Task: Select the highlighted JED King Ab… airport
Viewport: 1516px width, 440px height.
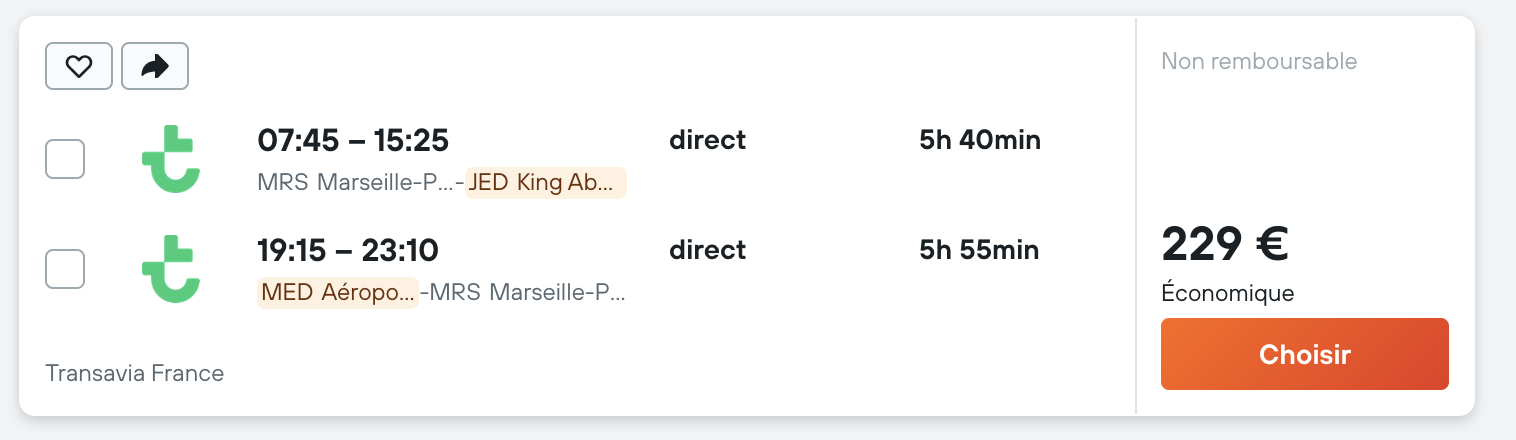Action: tap(546, 183)
